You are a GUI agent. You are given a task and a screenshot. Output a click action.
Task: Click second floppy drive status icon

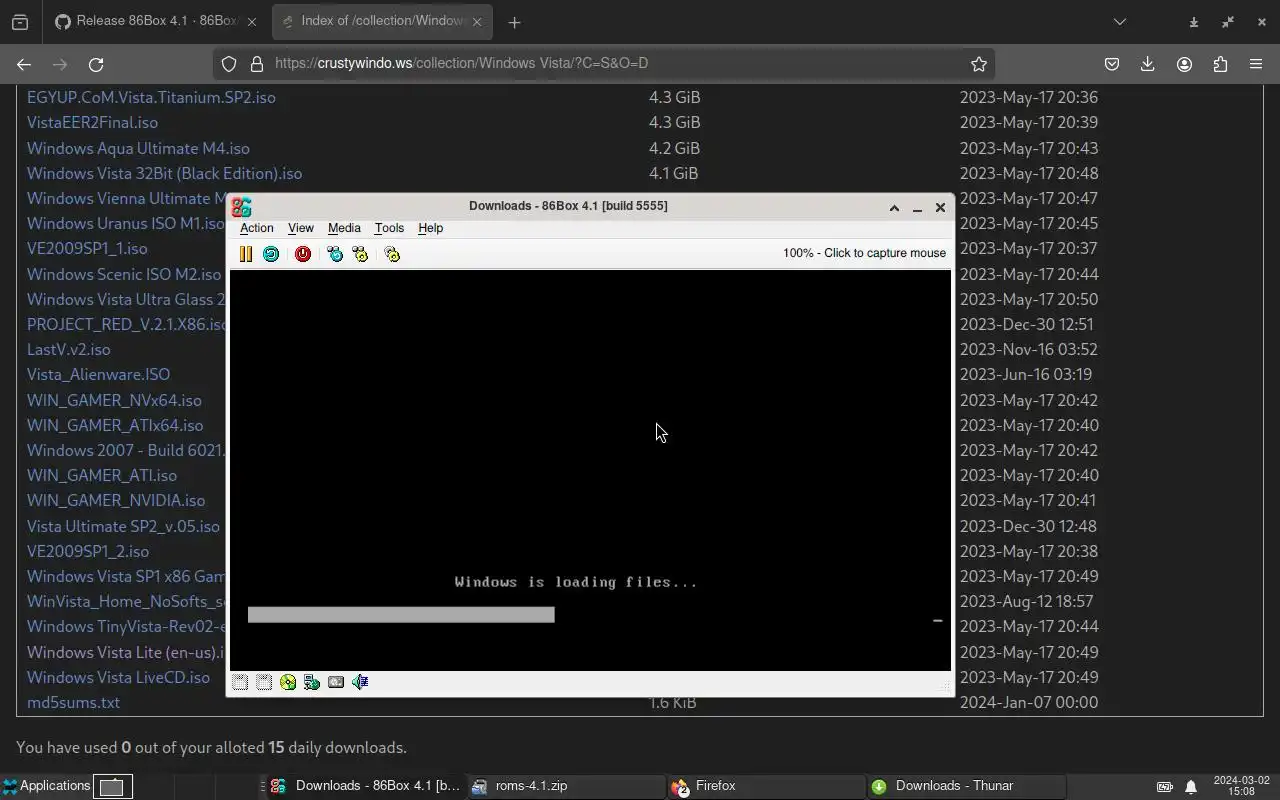[264, 682]
